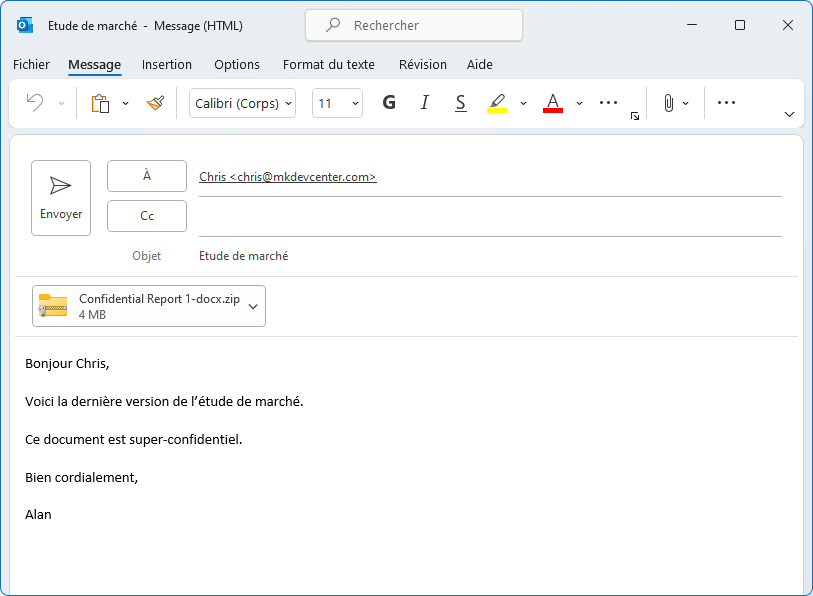The height and width of the screenshot is (596, 813).
Task: Toggle underline formatting
Action: [459, 103]
